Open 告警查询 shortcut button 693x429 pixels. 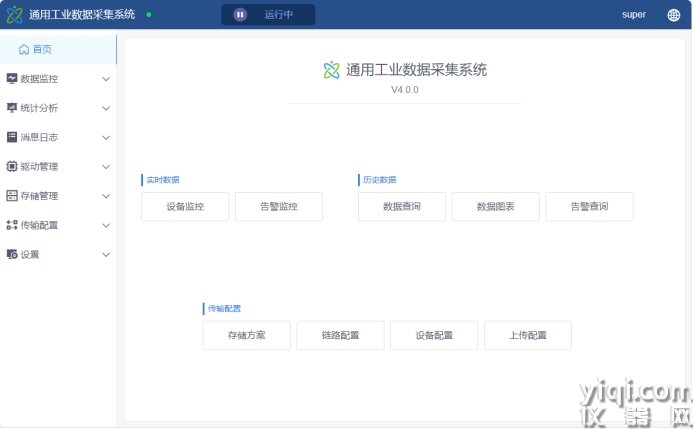point(590,206)
